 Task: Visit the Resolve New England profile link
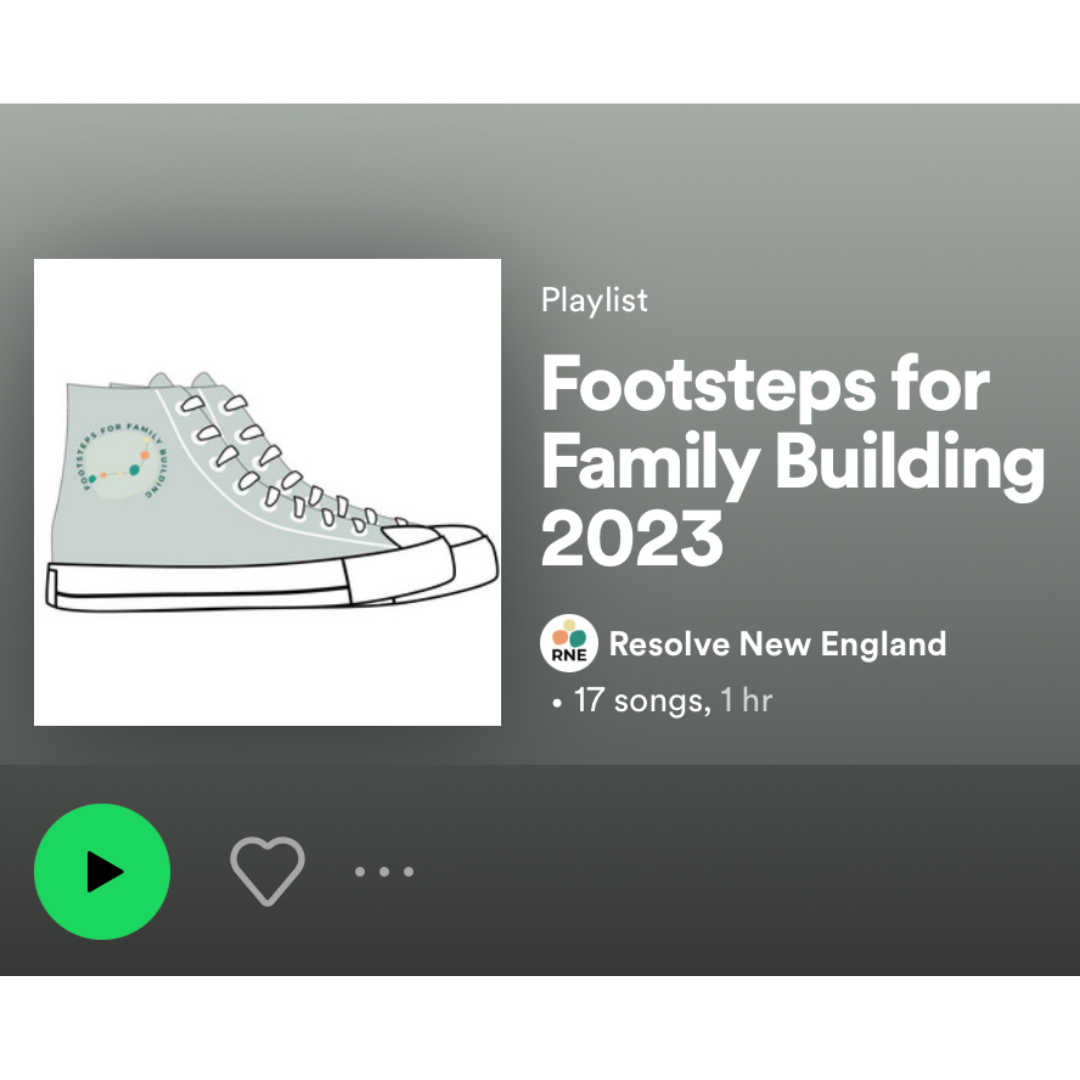[777, 644]
